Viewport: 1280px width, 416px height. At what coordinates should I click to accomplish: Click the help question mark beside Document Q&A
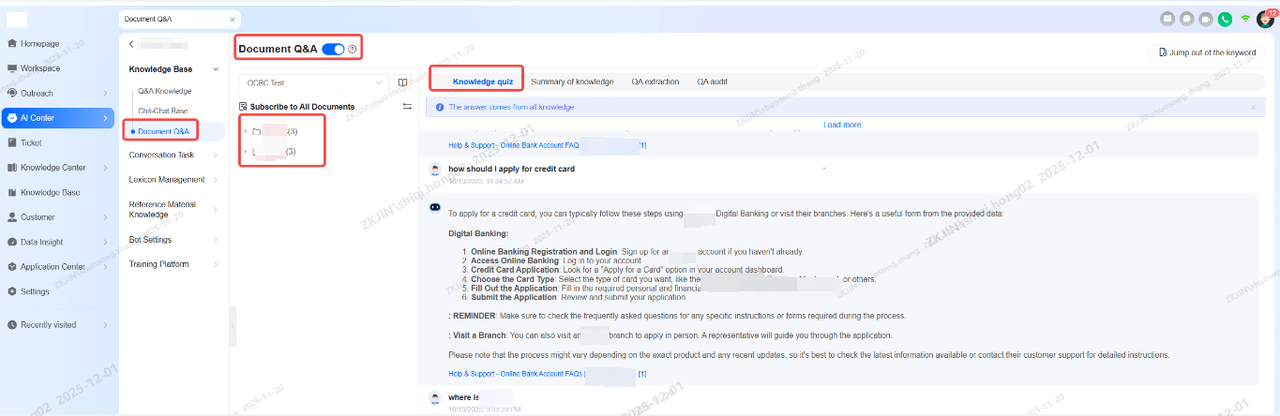coord(352,49)
